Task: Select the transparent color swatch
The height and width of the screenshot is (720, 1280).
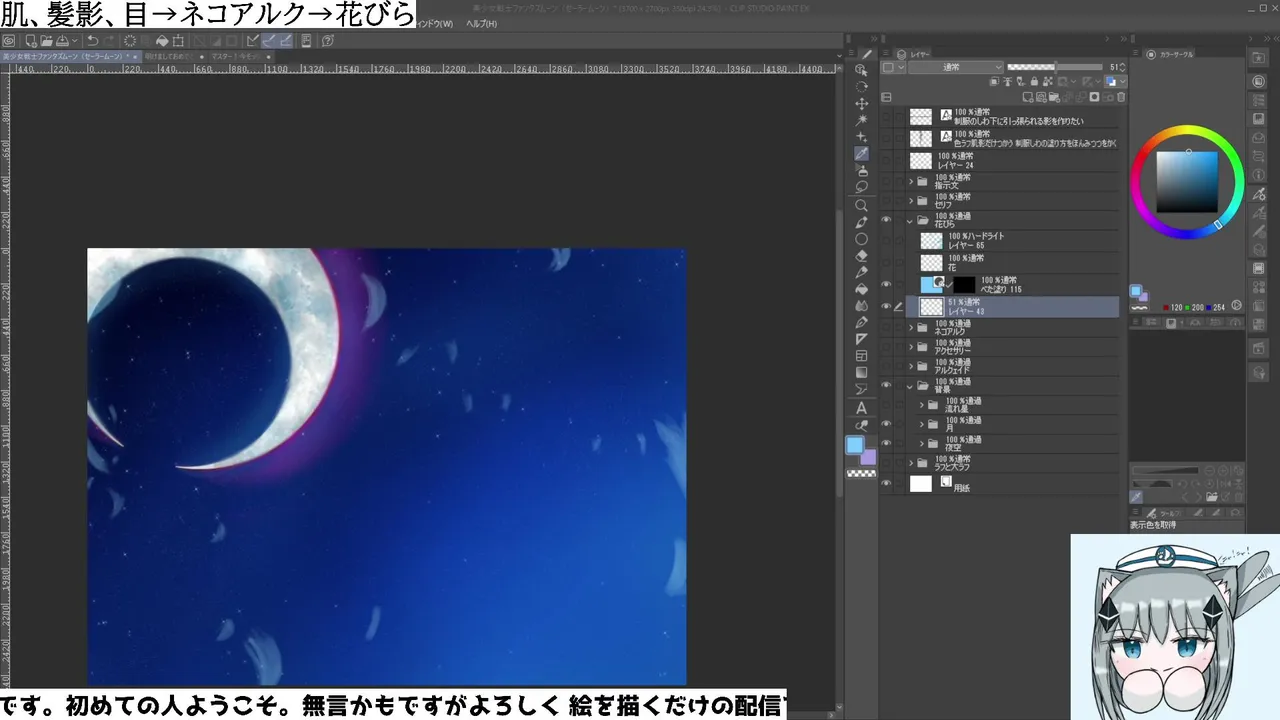Action: pyautogui.click(x=861, y=473)
